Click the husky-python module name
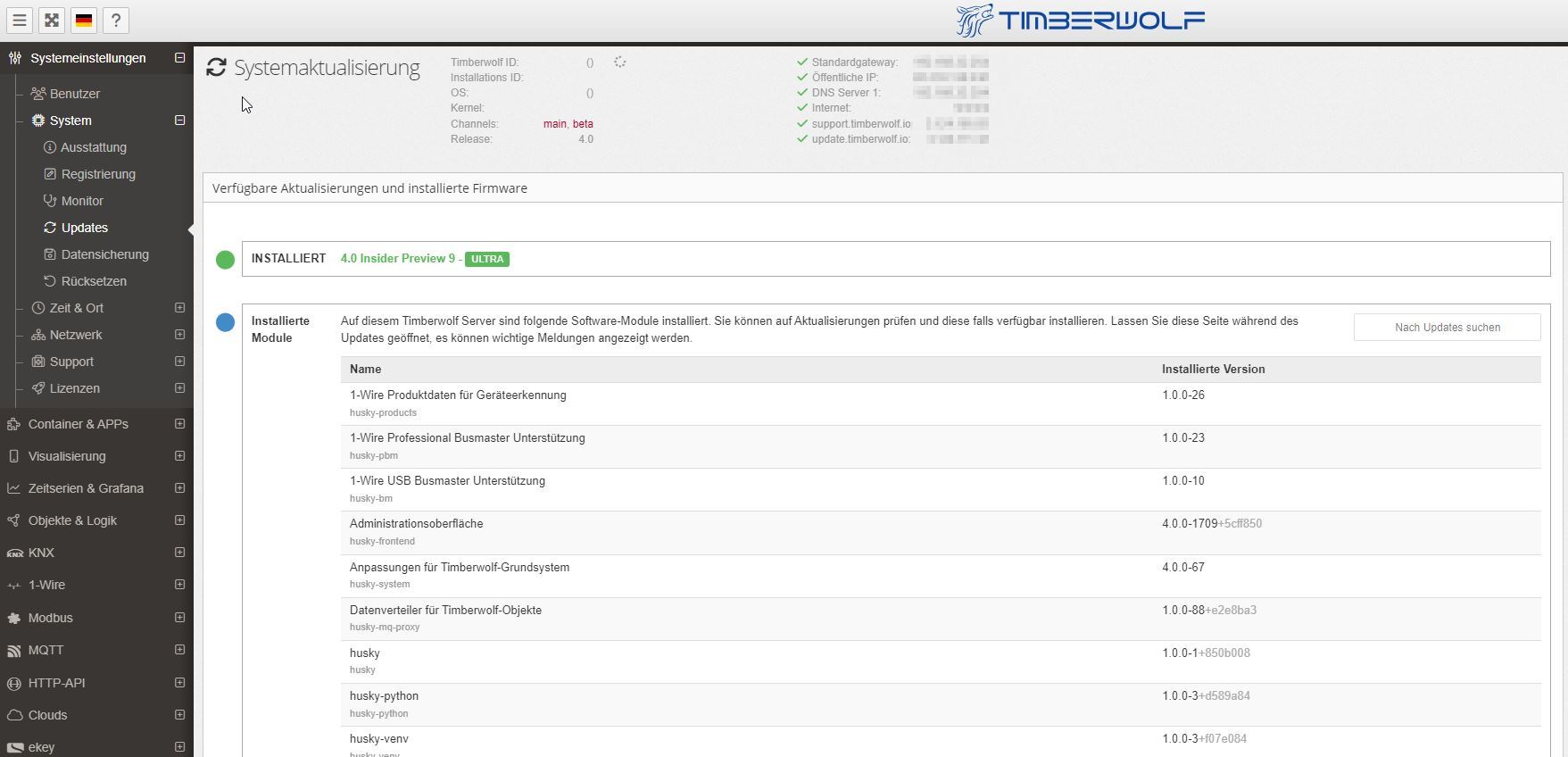This screenshot has height=757, width=1568. [384, 696]
